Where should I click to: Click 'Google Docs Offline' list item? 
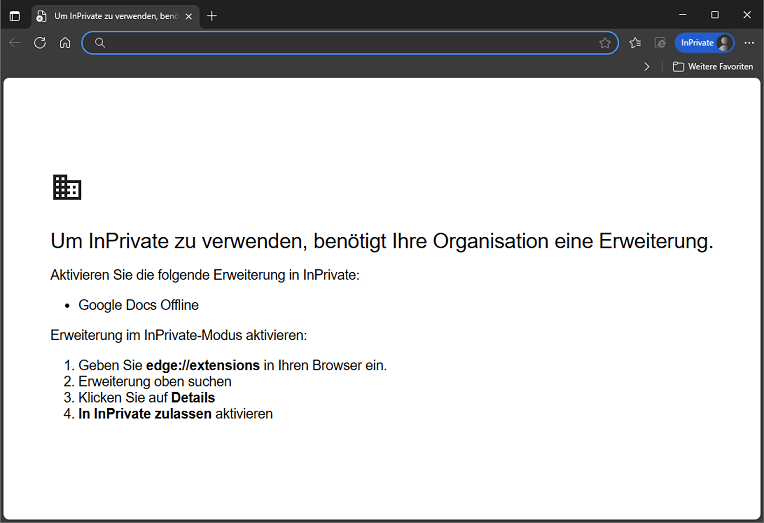click(x=138, y=305)
